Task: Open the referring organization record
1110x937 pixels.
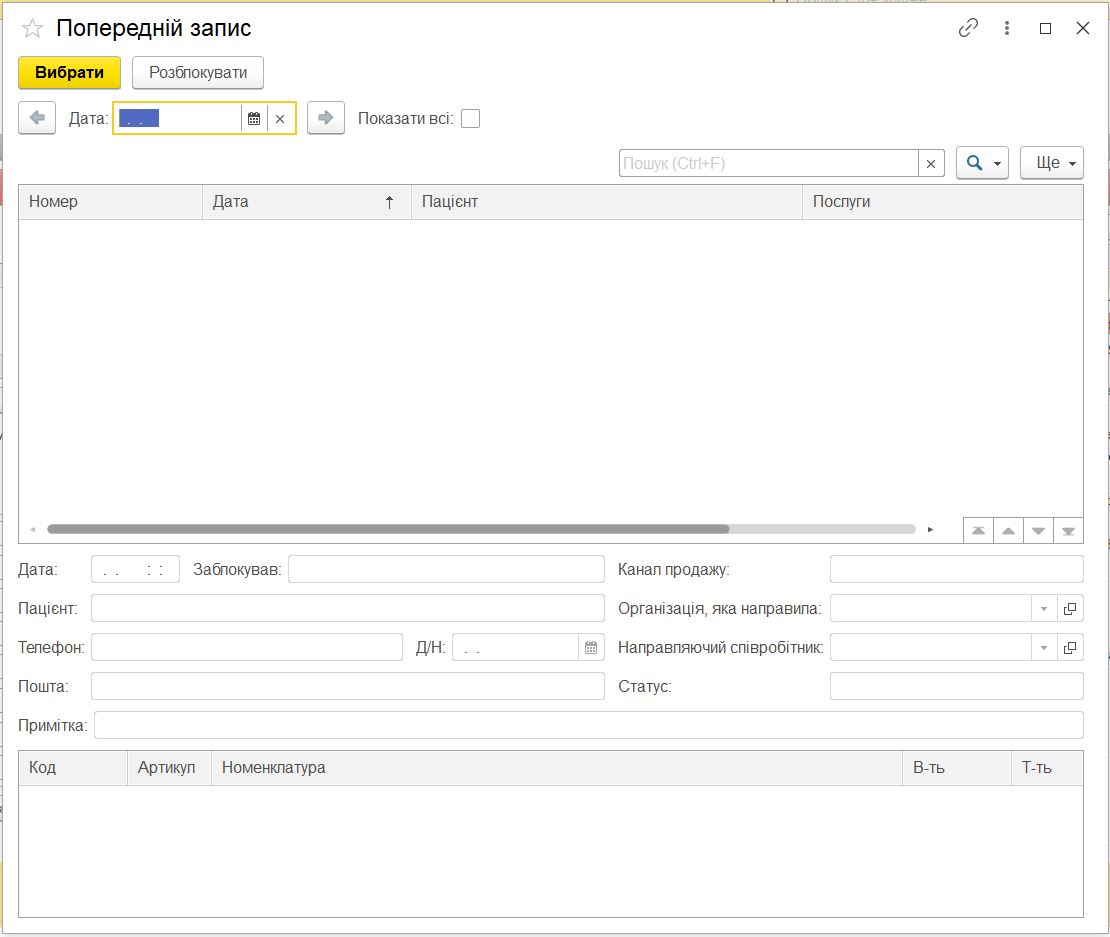Action: [x=1069, y=608]
